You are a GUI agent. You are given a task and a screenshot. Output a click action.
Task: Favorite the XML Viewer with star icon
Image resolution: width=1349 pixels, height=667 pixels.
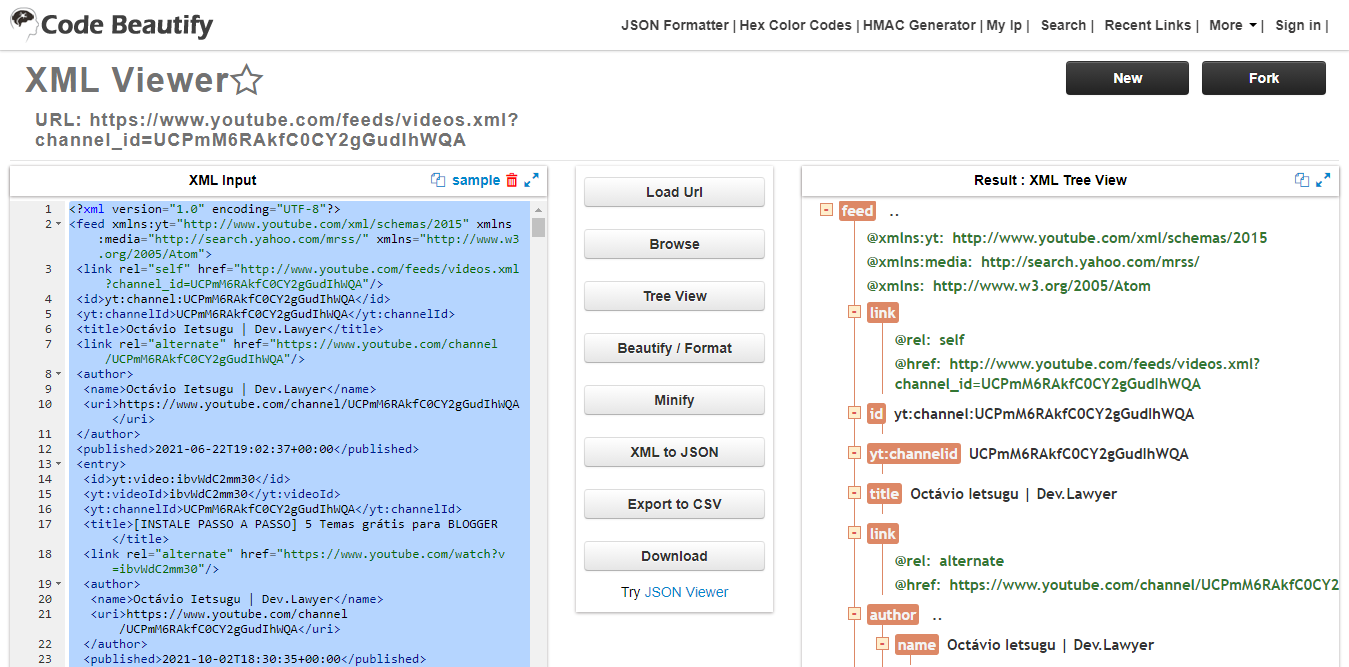(x=247, y=80)
